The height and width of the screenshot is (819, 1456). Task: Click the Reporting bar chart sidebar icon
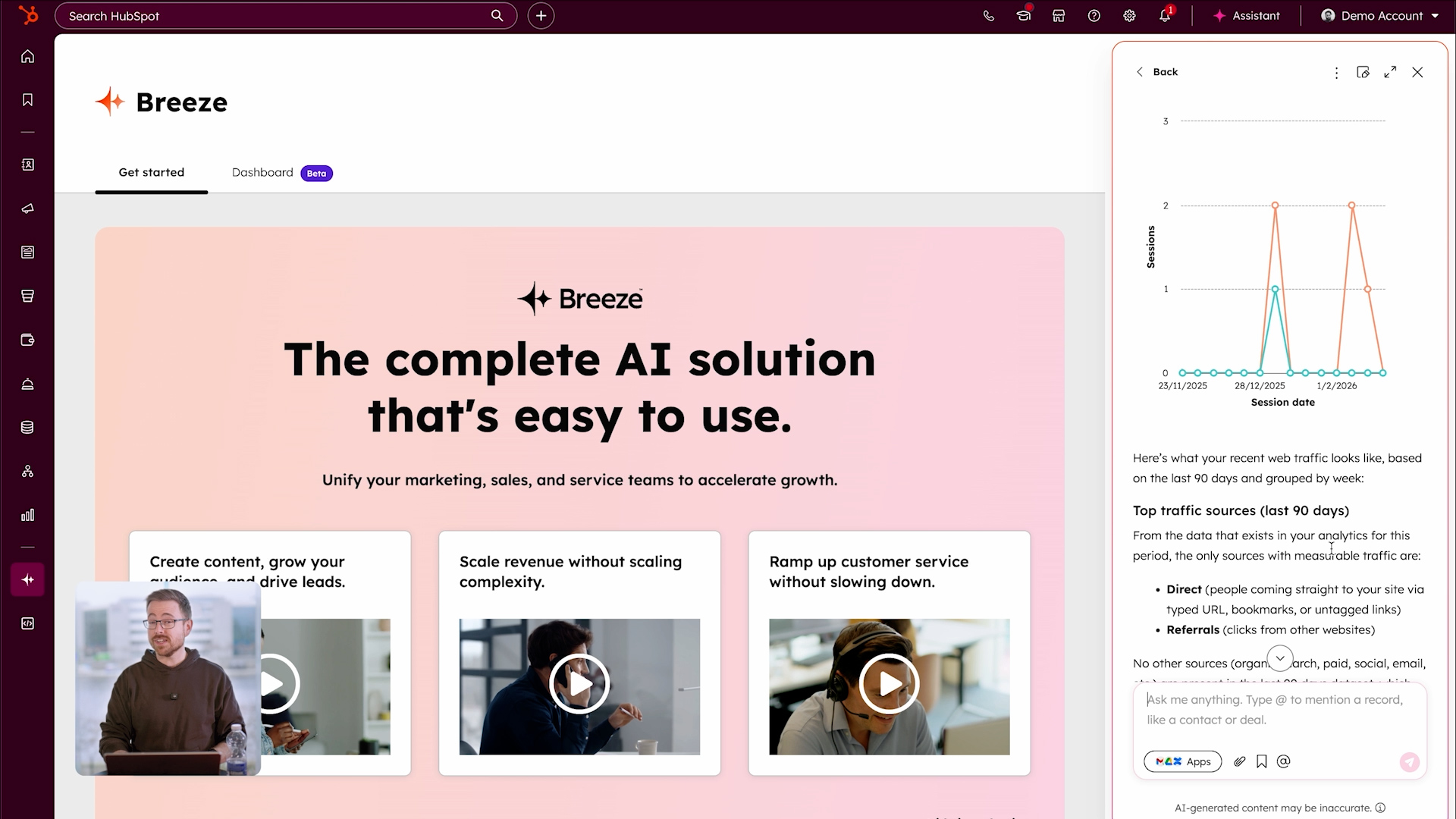(27, 514)
